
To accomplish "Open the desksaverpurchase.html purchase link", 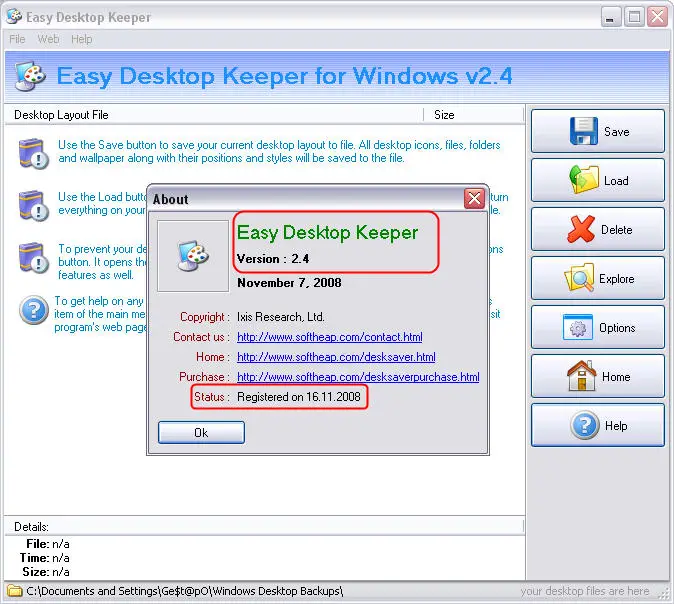I will pos(358,377).
